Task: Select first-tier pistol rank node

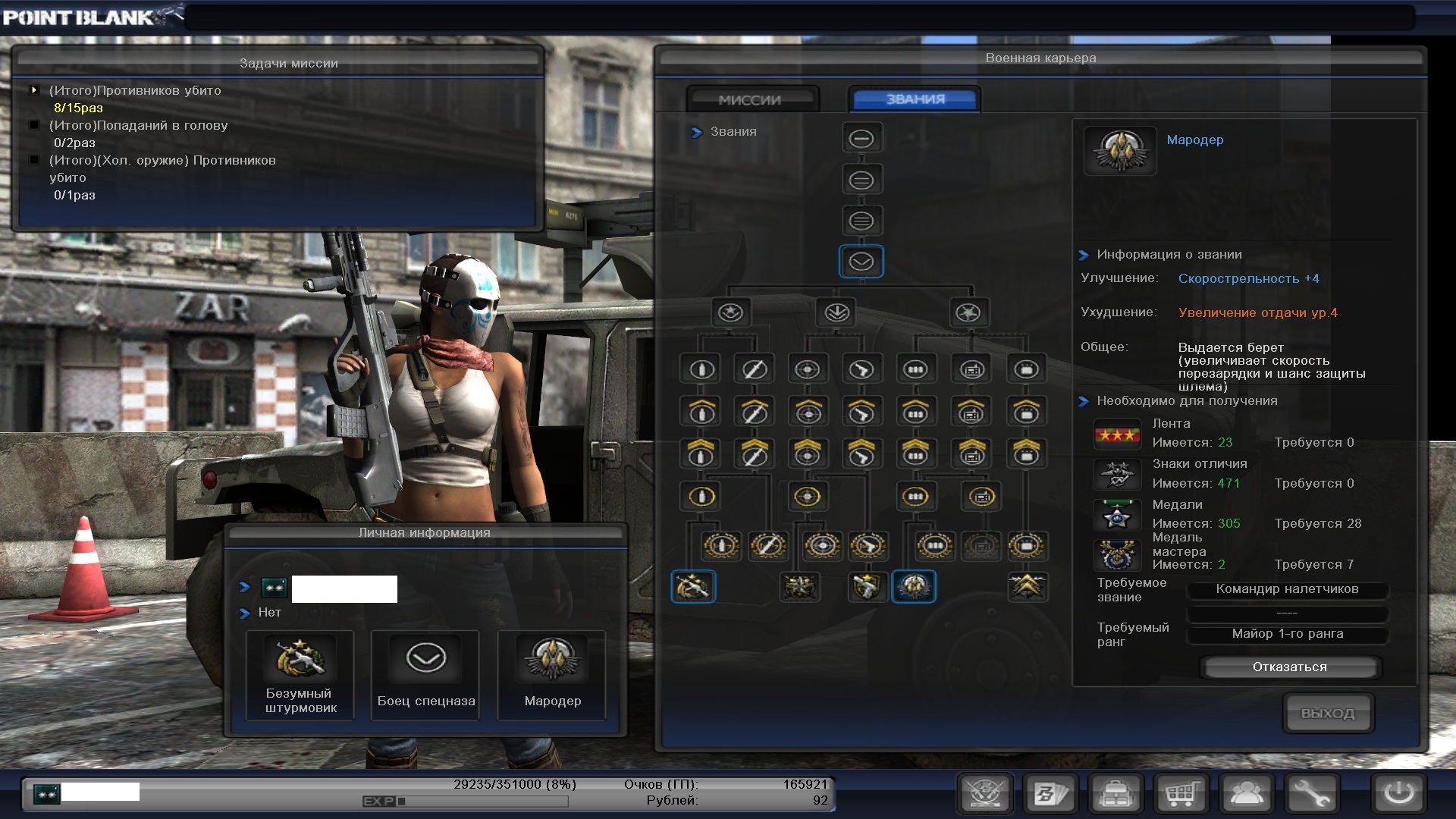Action: [x=861, y=369]
